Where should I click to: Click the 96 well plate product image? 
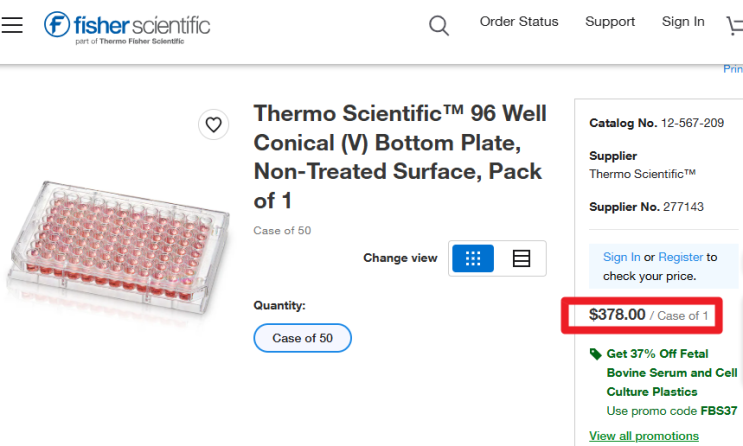click(x=118, y=246)
